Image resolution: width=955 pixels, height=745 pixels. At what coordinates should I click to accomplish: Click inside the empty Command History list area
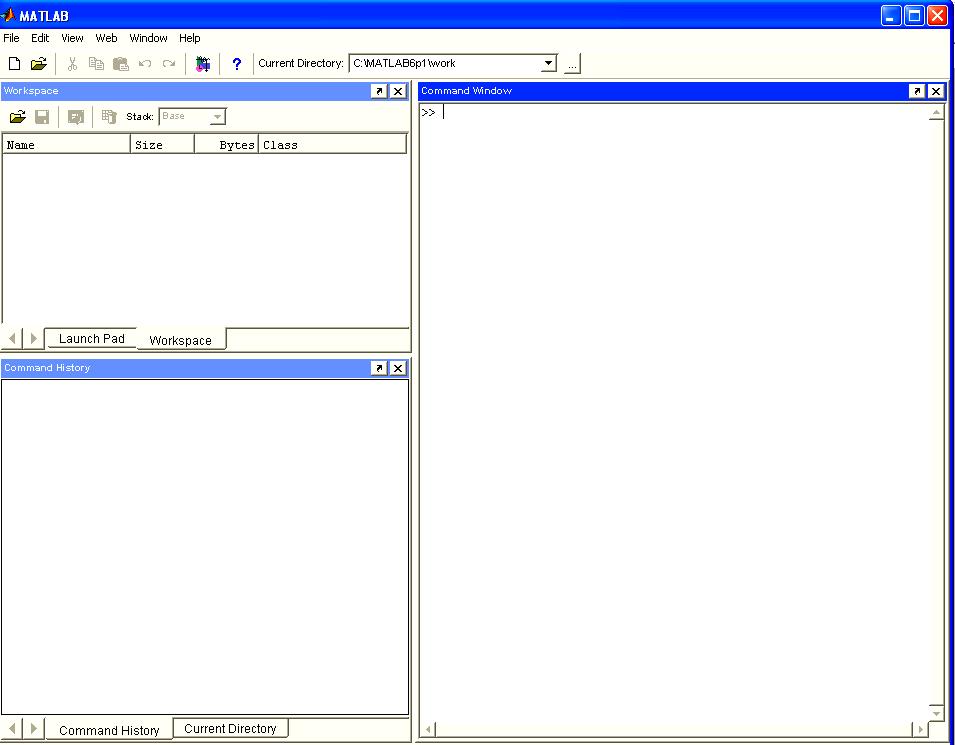[205, 546]
